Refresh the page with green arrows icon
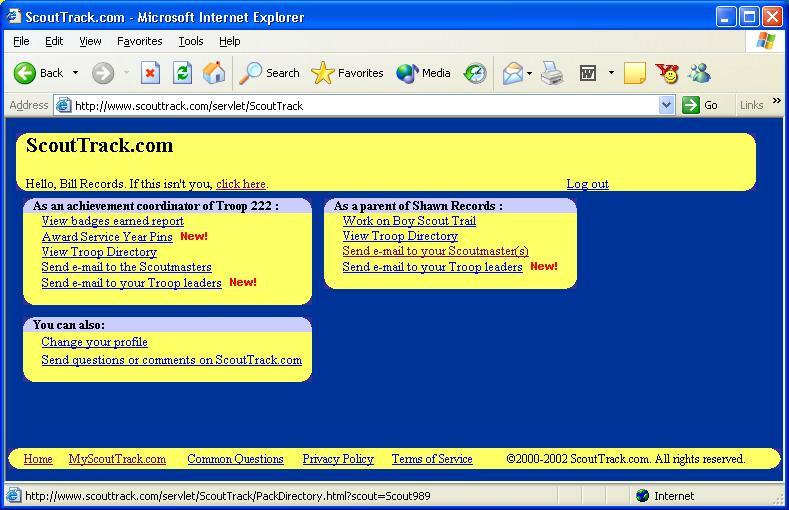The width and height of the screenshot is (789, 510). pyautogui.click(x=182, y=73)
